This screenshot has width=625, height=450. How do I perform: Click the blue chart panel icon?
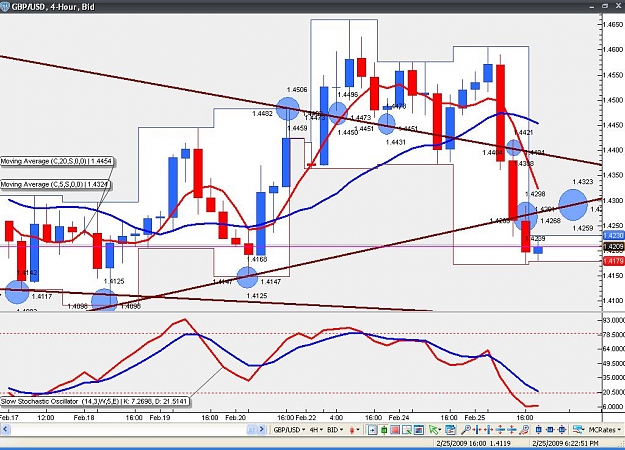point(419,430)
